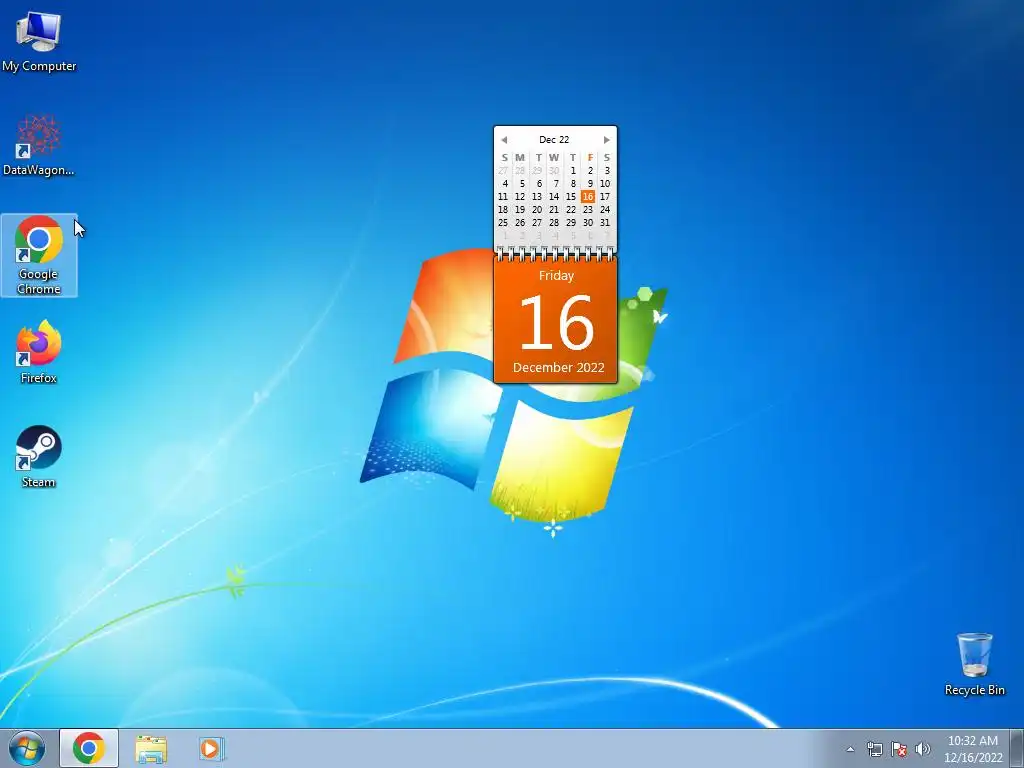The image size is (1024, 768).
Task: Select date 24 in calendar gadget
Action: 605,210
